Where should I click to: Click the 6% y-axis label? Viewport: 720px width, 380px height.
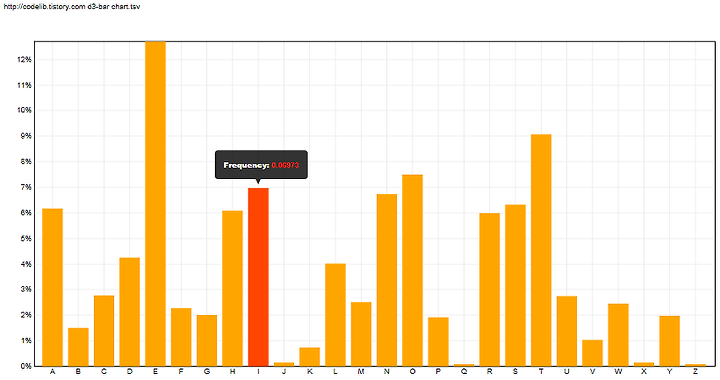26,213
